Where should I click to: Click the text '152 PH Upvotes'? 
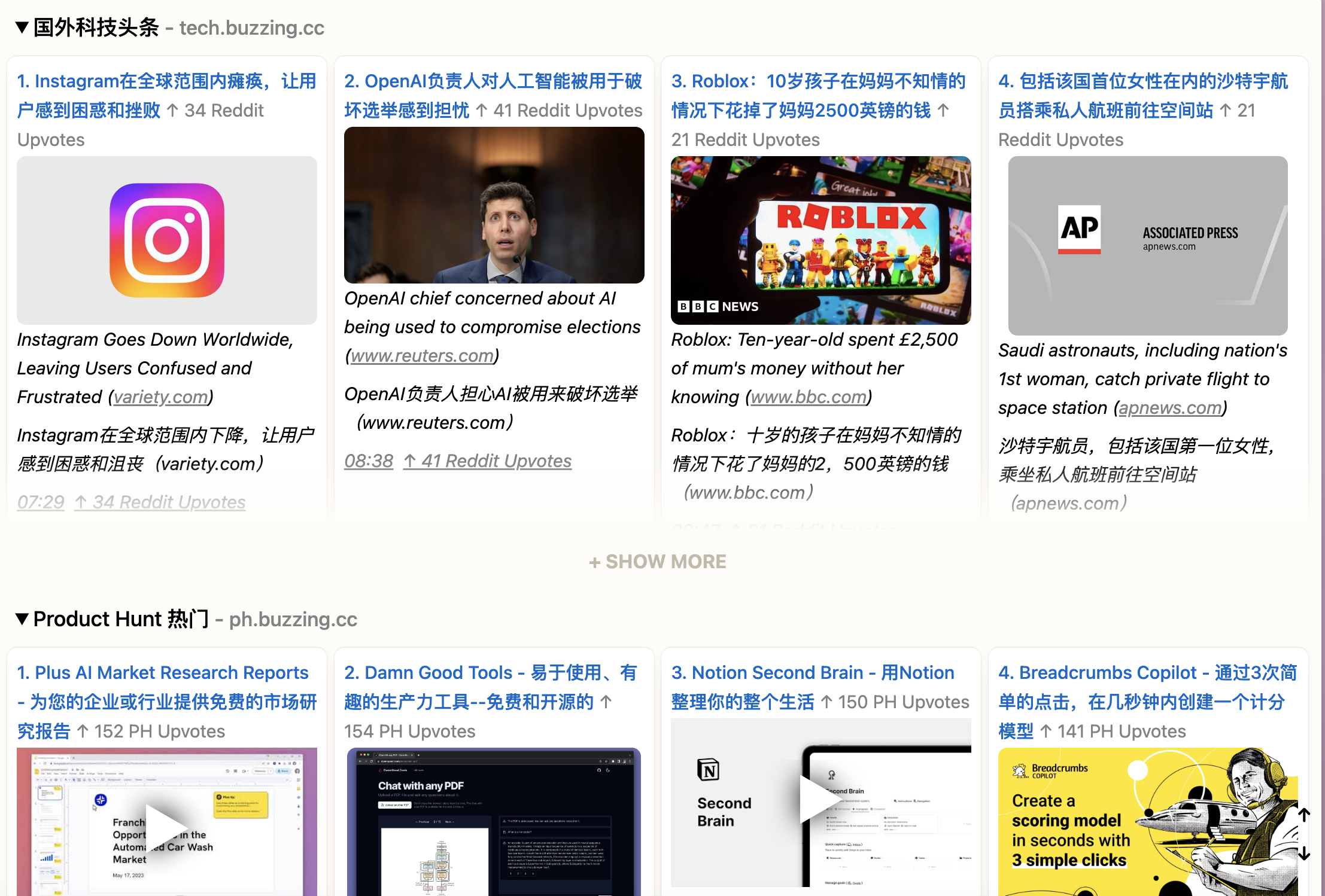tap(160, 731)
